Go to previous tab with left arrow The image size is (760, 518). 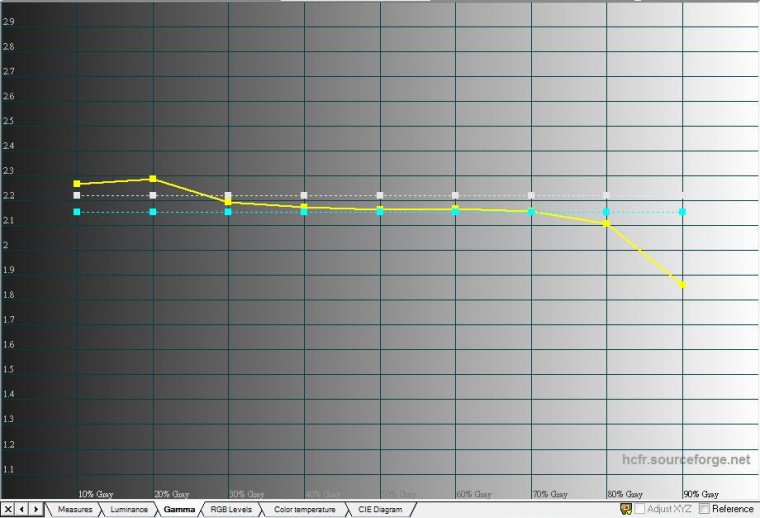click(22, 509)
